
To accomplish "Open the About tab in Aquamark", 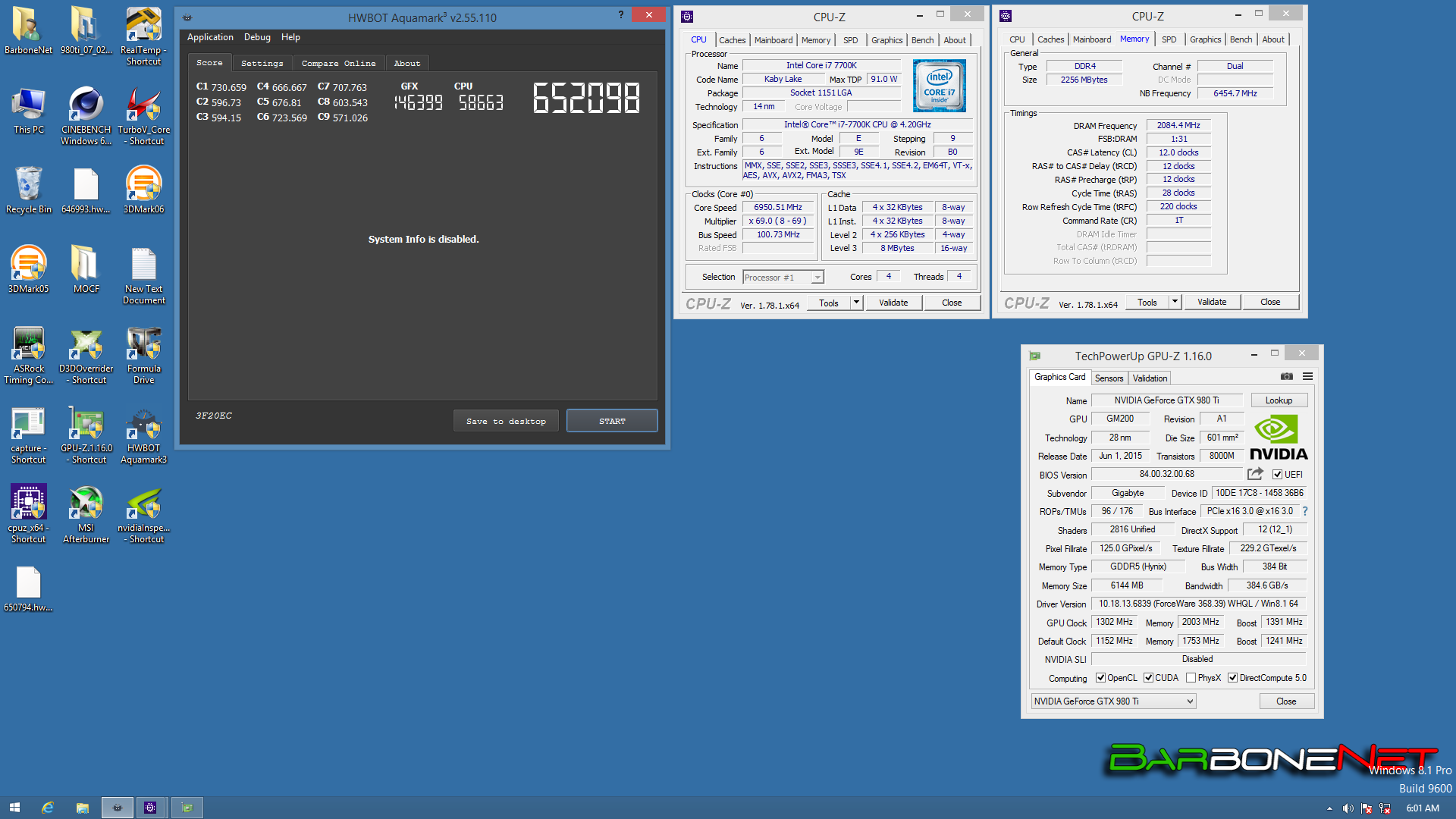I will [407, 63].
